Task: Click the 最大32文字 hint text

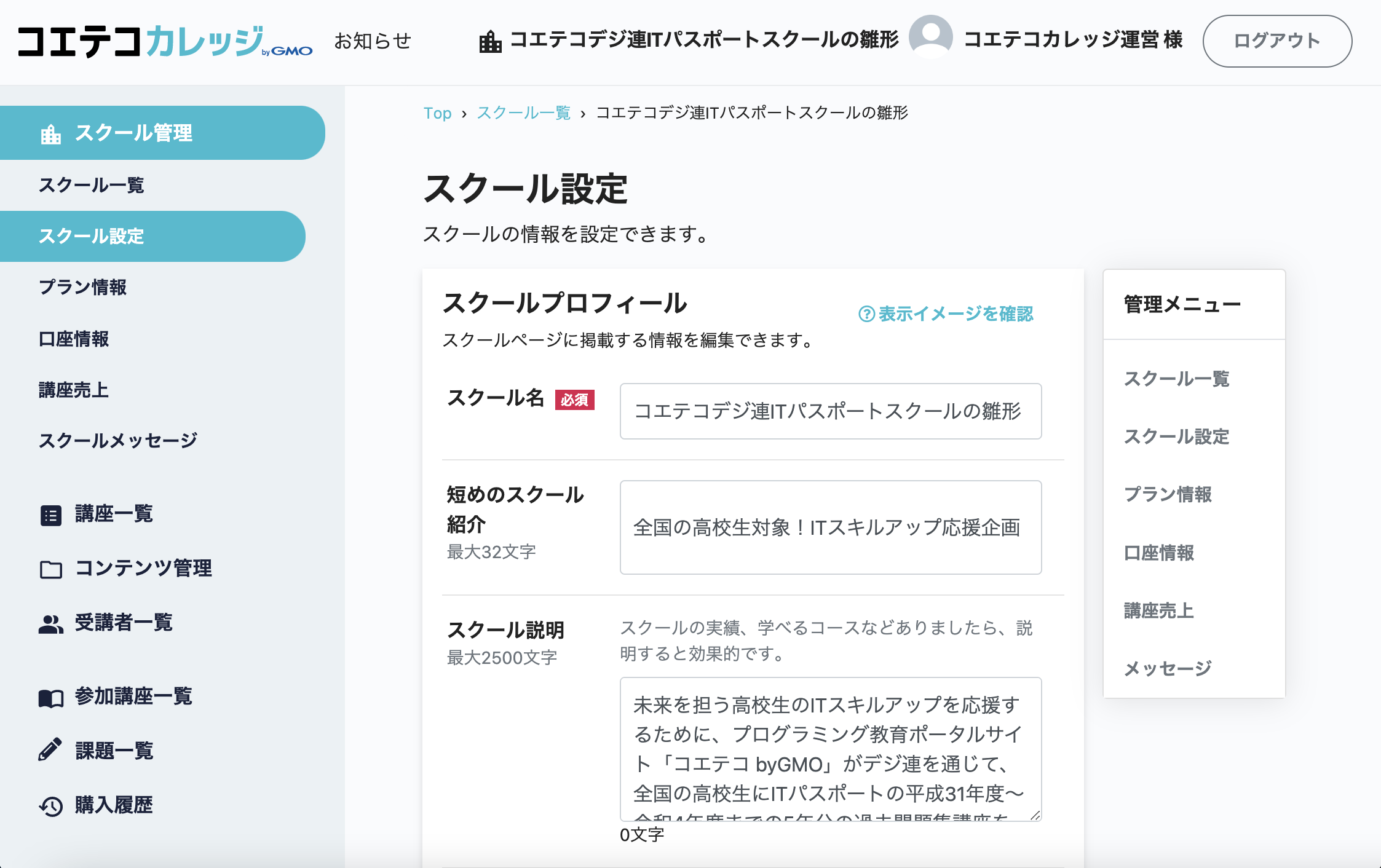Action: [491, 552]
